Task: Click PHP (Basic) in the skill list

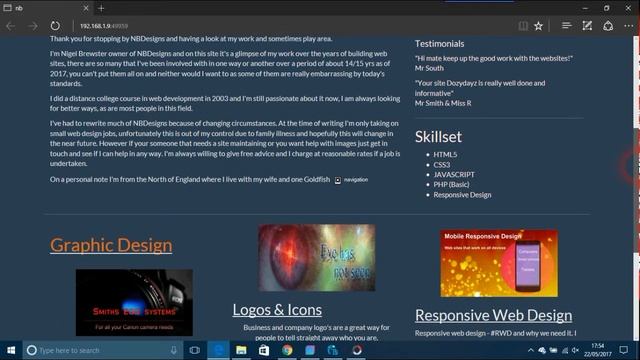Action: pos(451,184)
